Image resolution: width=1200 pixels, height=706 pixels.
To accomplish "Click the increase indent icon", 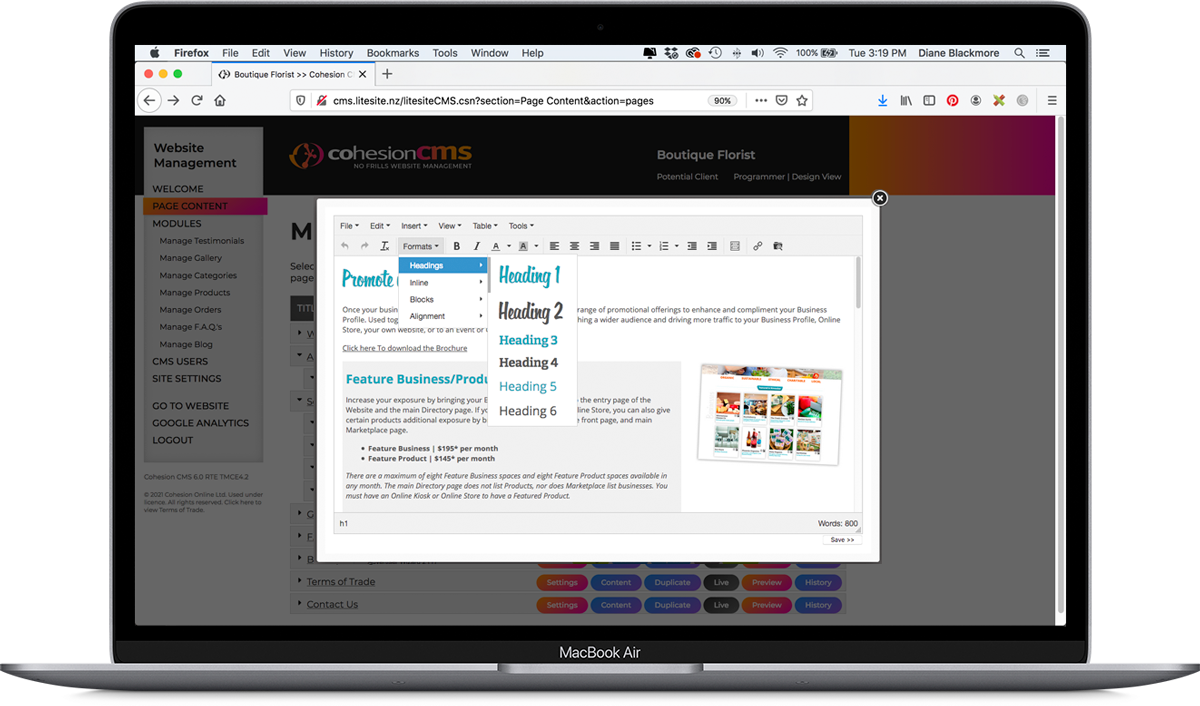I will [x=712, y=246].
